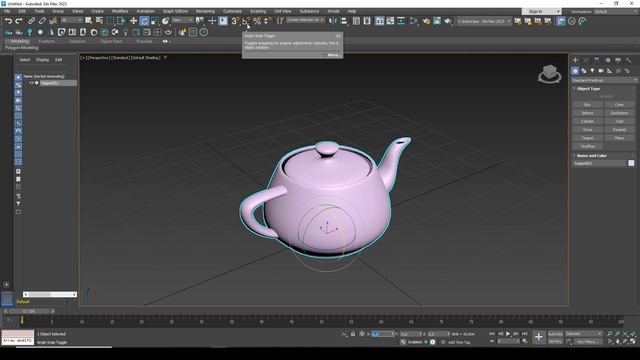Open the Align tool icon
Screen dimensions: 640x360
344,21
